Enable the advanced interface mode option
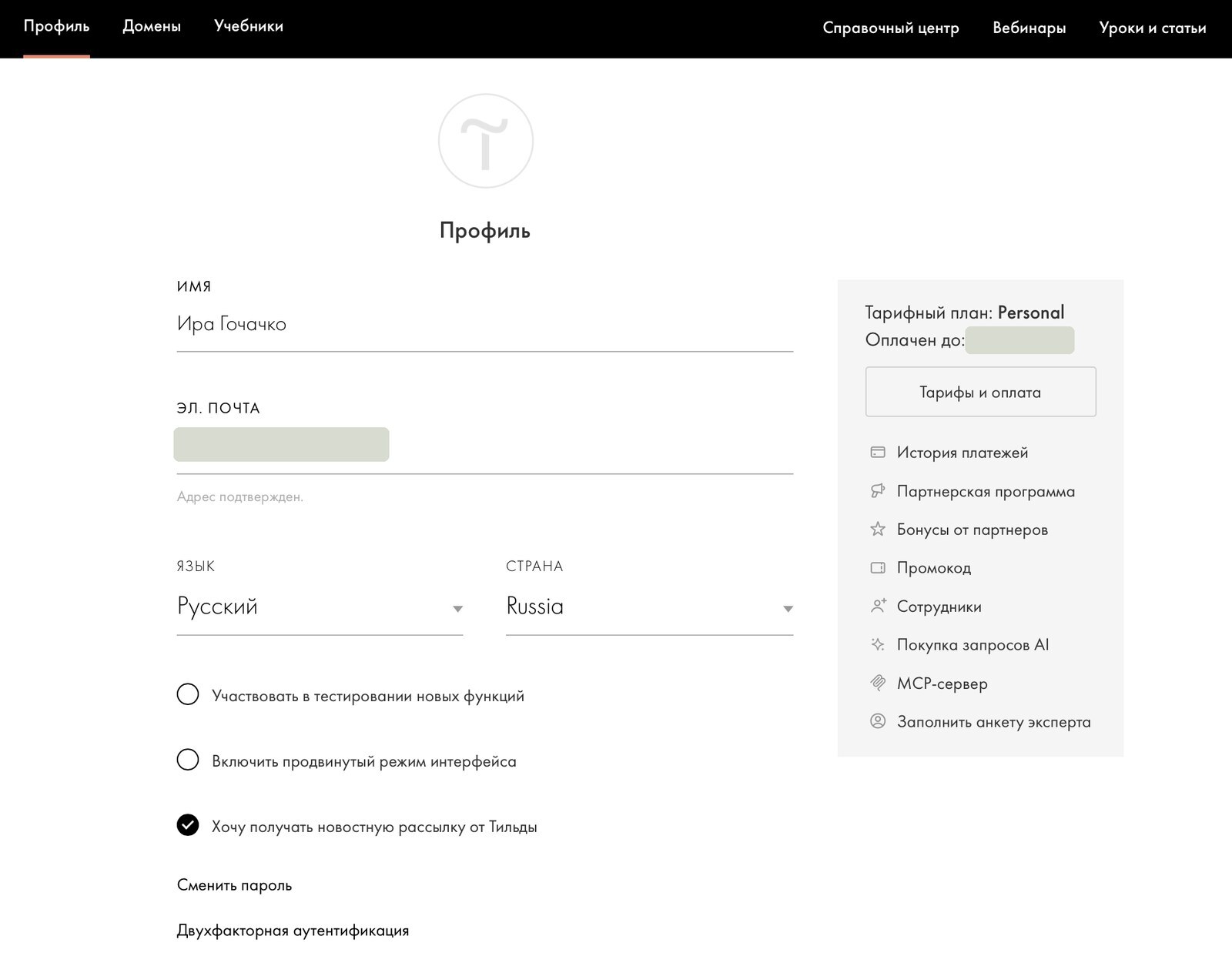This screenshot has height=966, width=1232. [188, 760]
